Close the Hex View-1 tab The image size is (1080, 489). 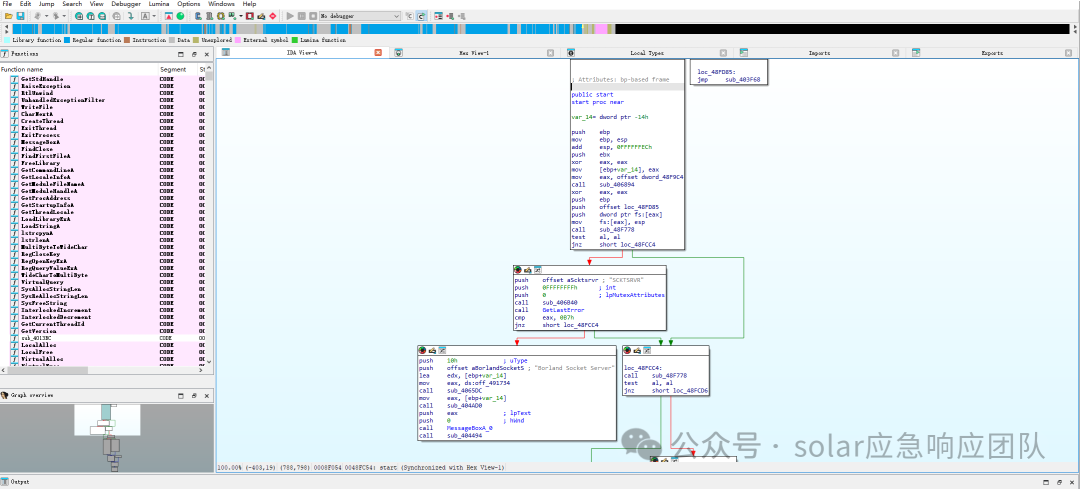550,53
